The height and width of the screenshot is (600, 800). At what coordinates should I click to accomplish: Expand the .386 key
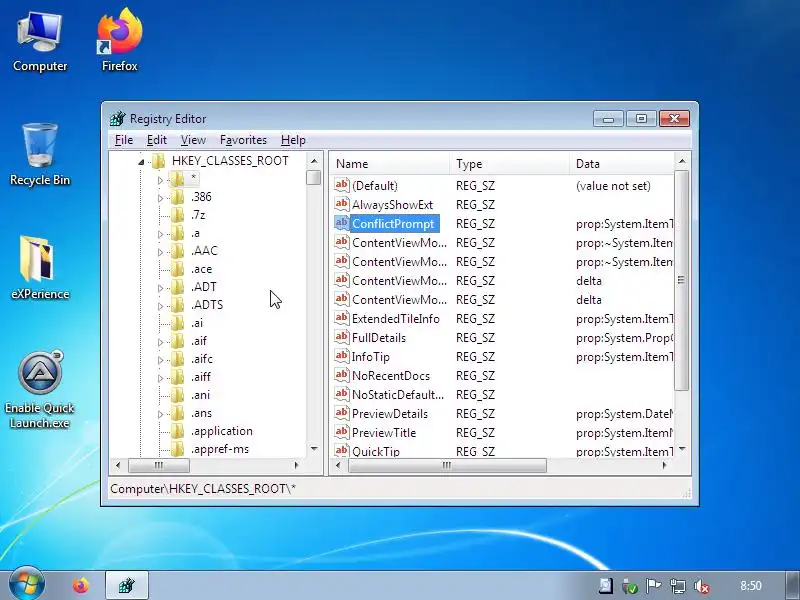pos(160,198)
